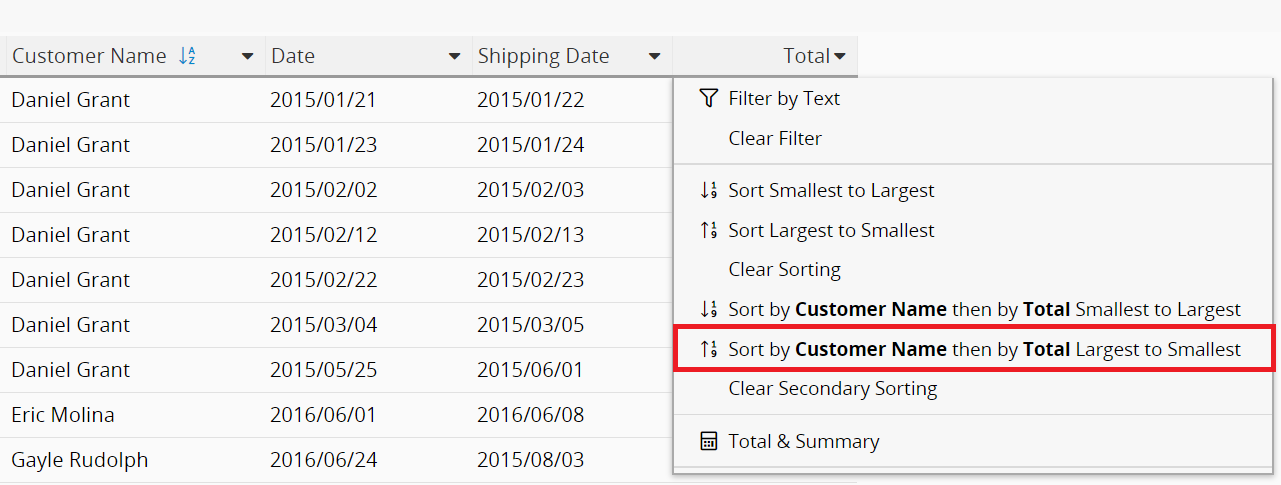Click the Eric Molina customer name cell
Screen dimensions: 1281x485
(x=63, y=414)
